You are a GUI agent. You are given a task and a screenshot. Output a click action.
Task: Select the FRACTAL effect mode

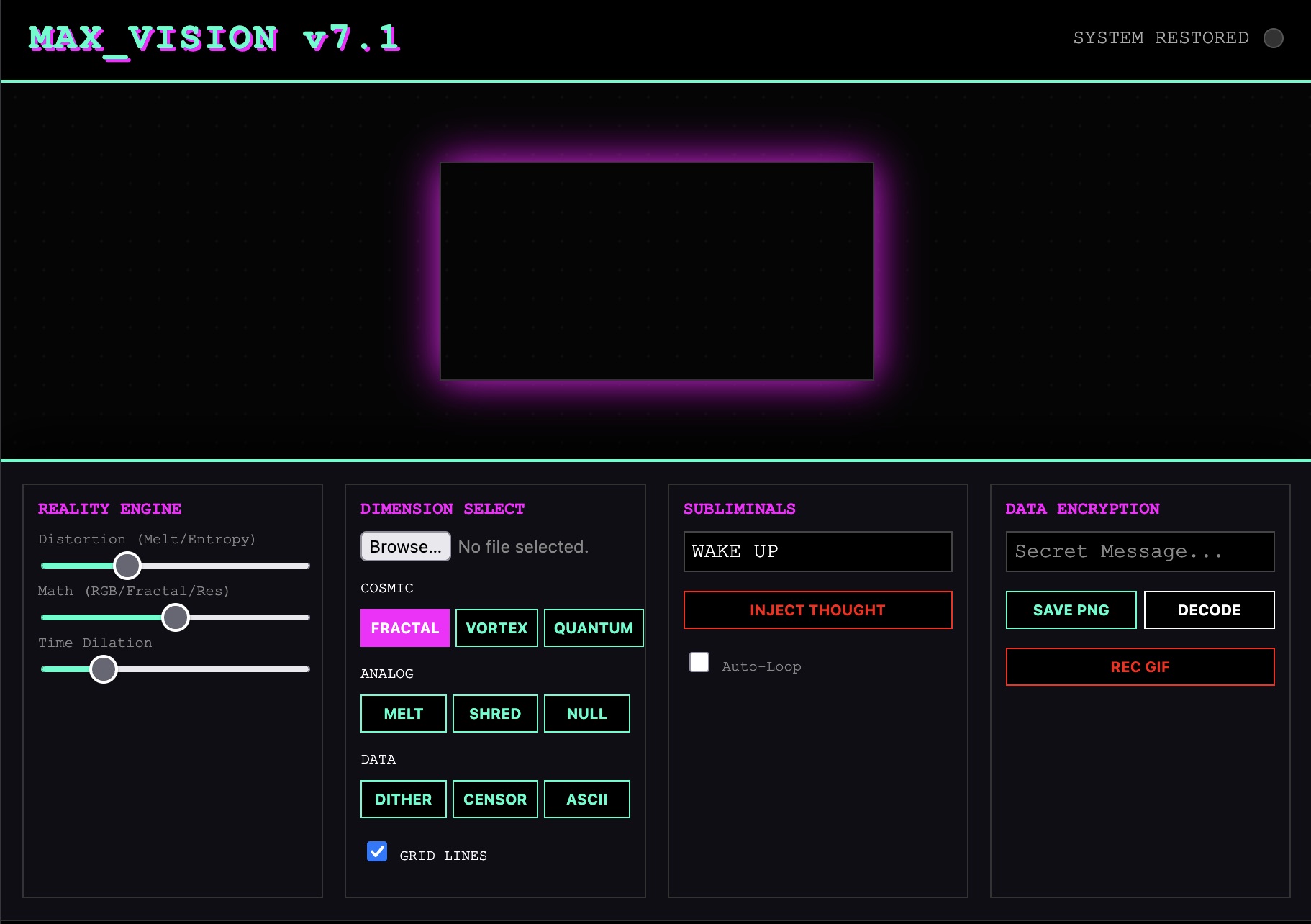[x=404, y=628]
